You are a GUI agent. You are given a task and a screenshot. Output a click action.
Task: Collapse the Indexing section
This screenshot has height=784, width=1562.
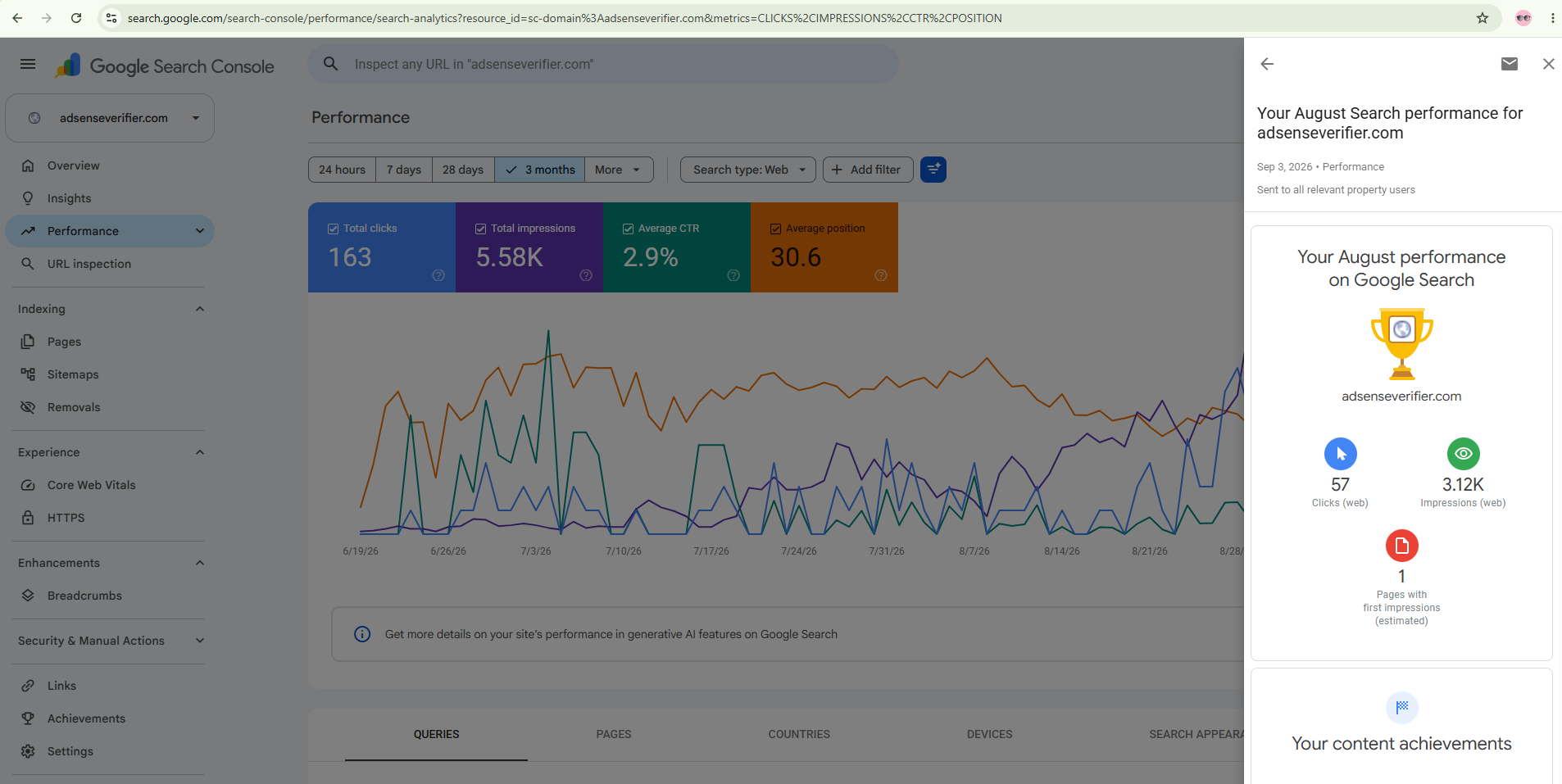pos(200,309)
